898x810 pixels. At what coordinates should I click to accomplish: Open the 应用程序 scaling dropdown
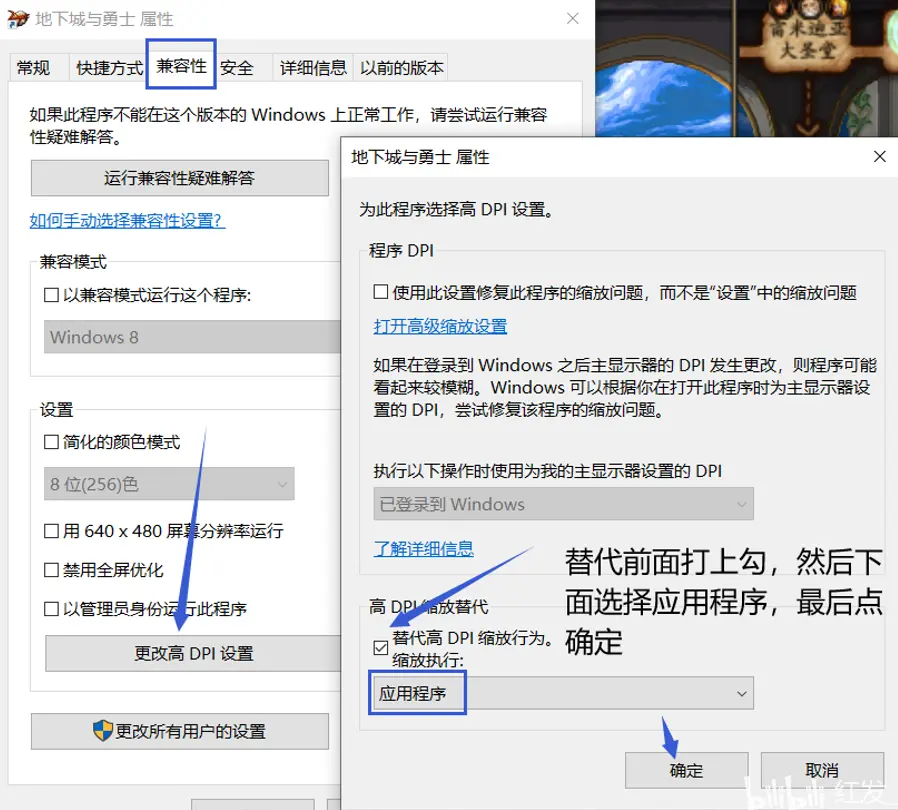point(564,694)
